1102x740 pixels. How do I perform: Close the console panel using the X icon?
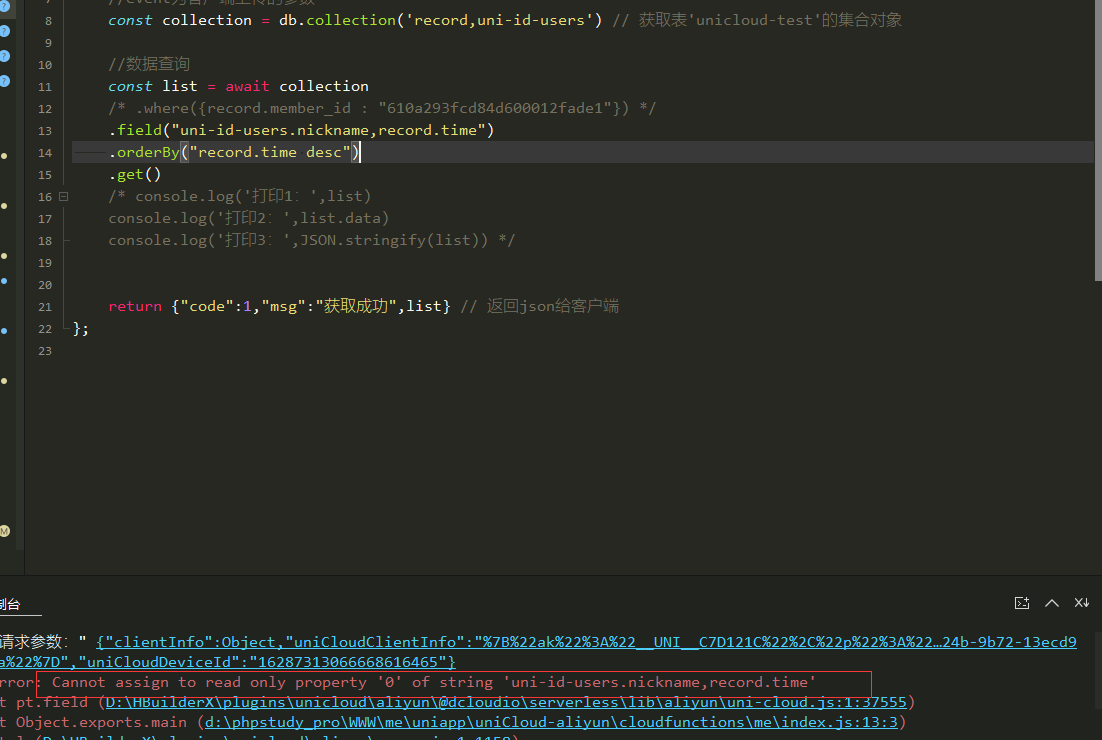1081,603
